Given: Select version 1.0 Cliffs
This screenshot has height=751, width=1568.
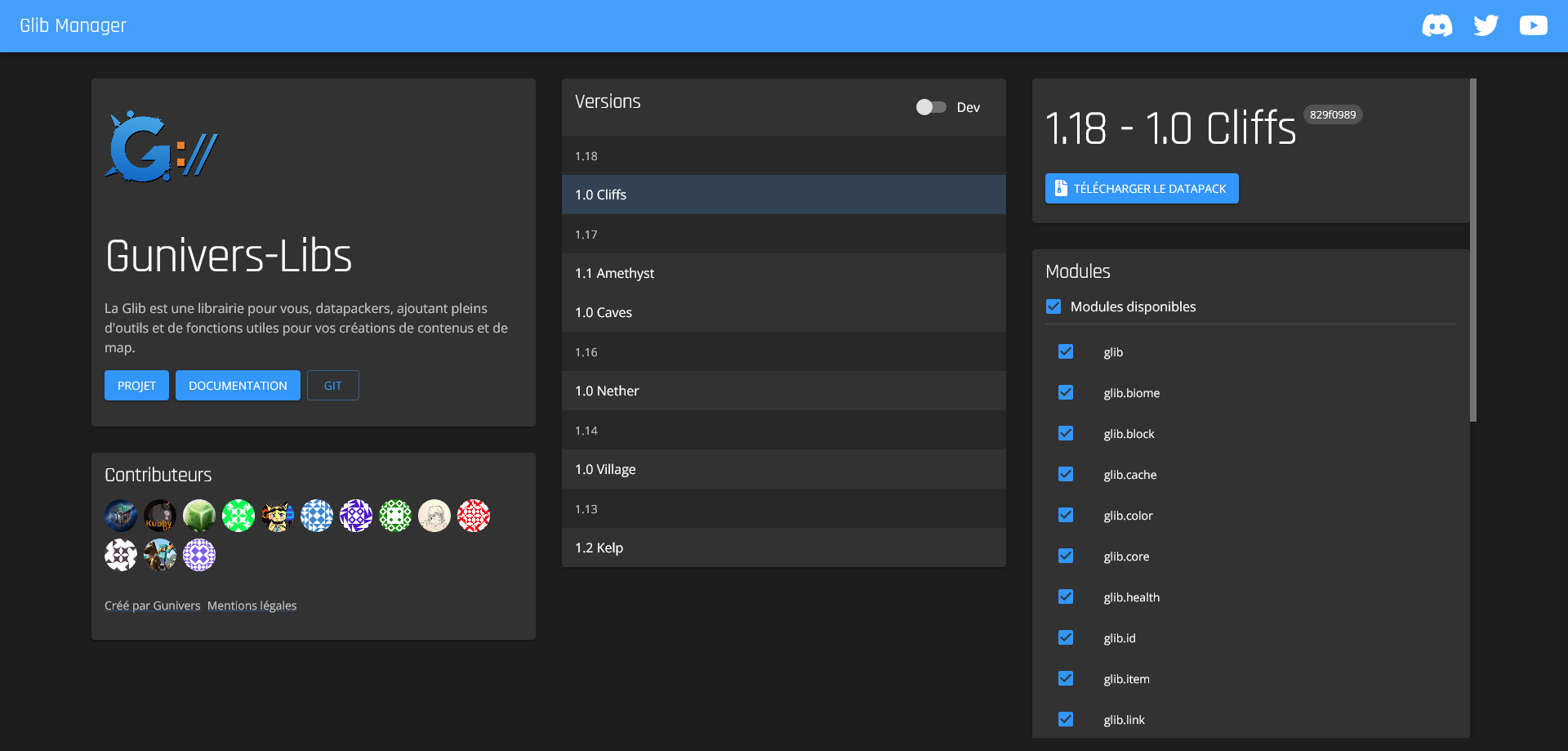Looking at the screenshot, I should tap(784, 194).
